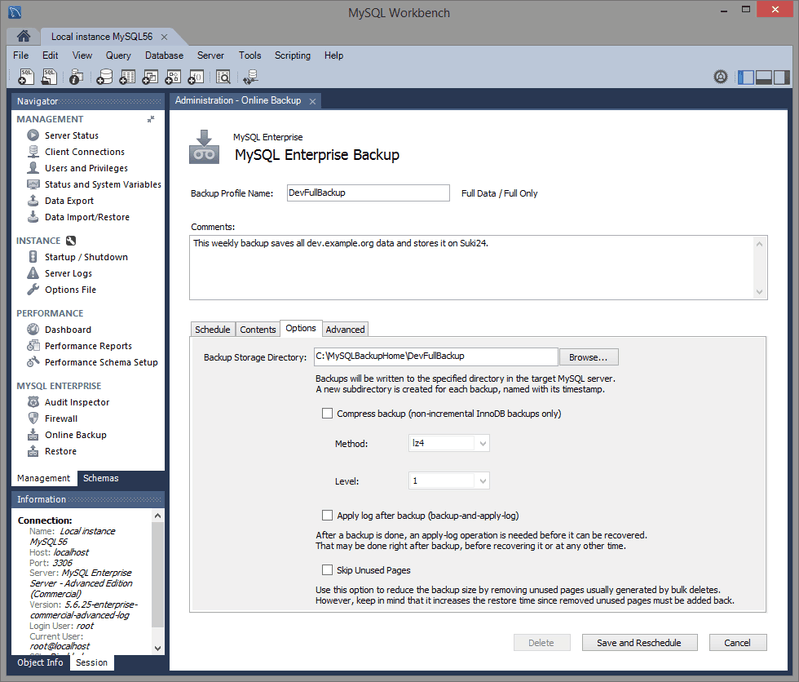The image size is (799, 682).
Task: Search table data toolbar icon
Action: point(223,76)
